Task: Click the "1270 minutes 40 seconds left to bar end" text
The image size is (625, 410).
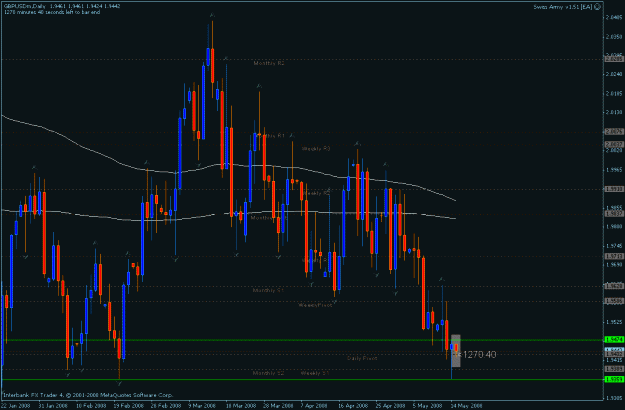Action: [x=52, y=12]
